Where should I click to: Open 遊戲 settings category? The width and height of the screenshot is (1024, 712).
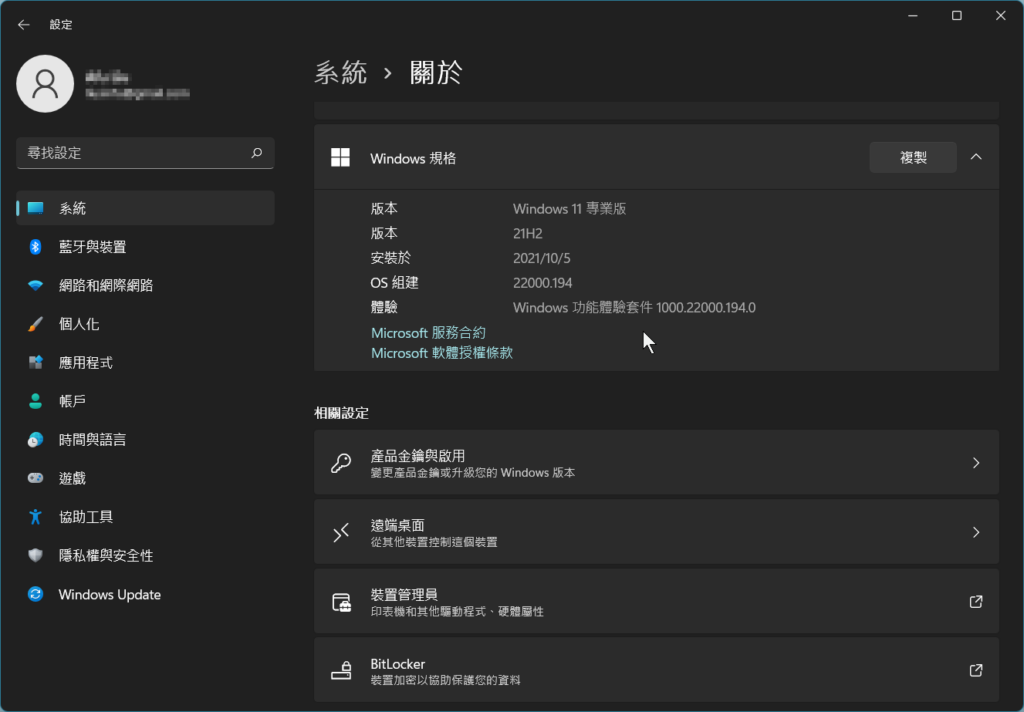tap(145, 477)
